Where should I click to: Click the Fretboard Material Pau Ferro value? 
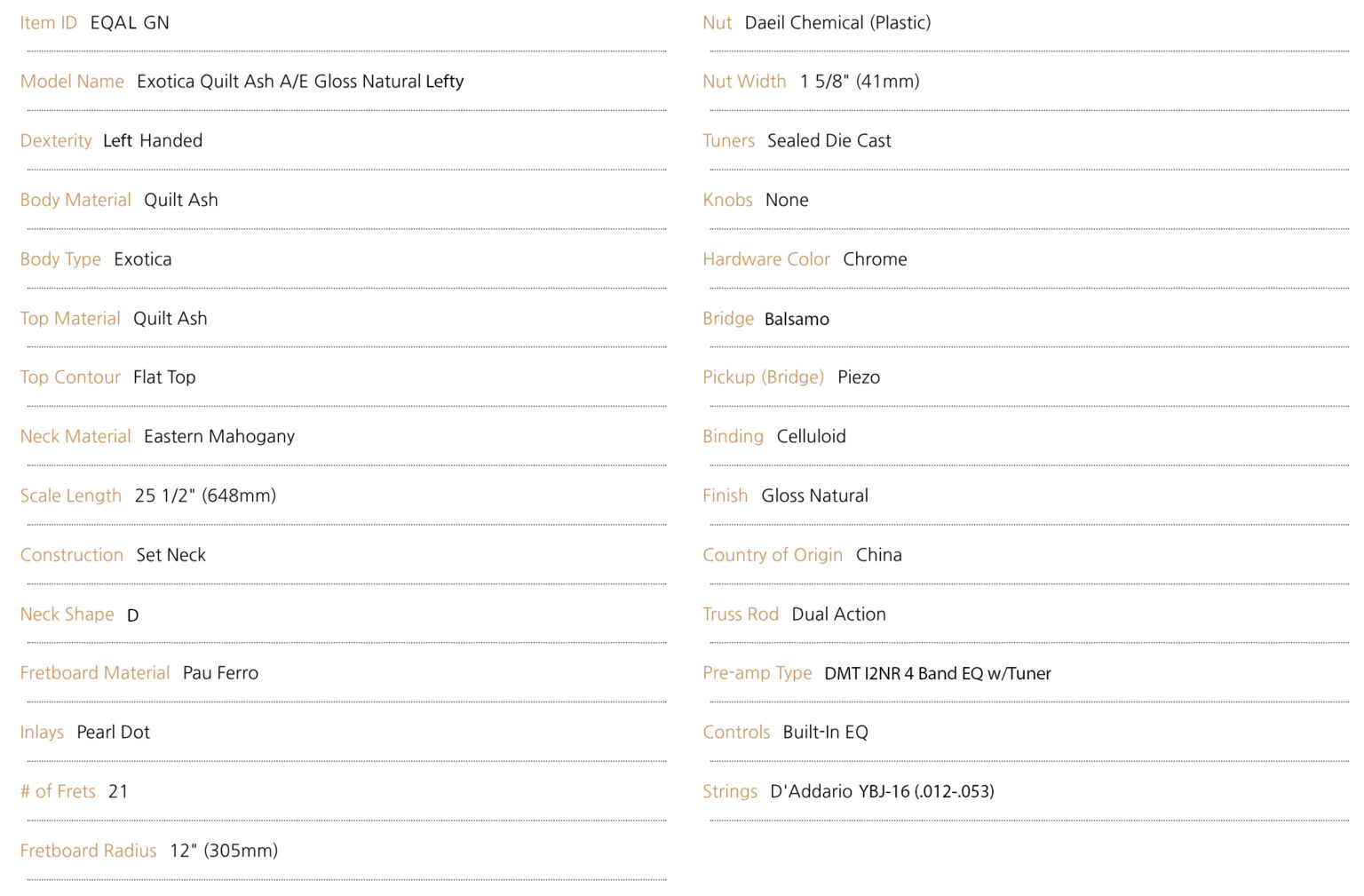(x=221, y=673)
